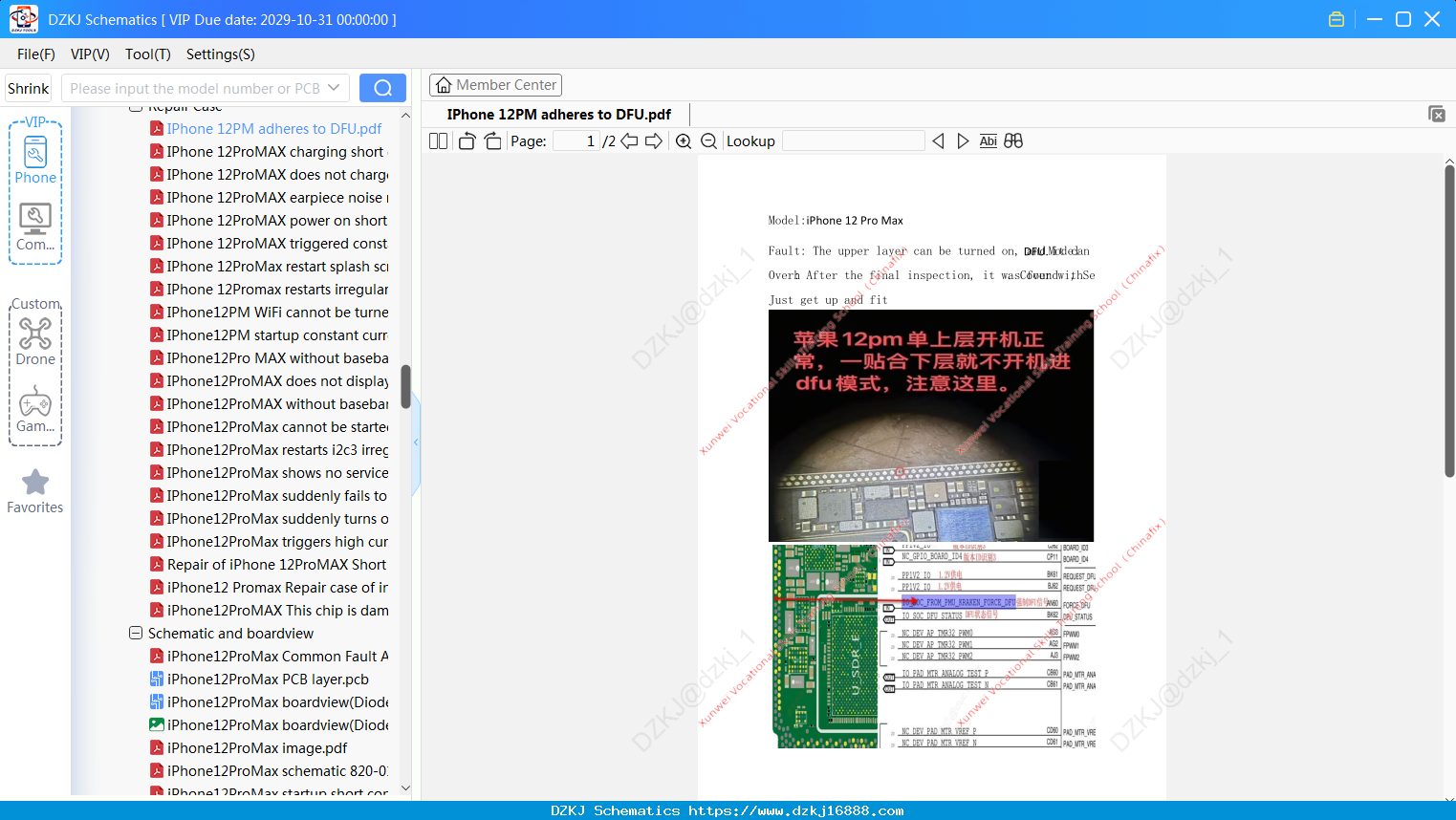Click the Page number field
The height and width of the screenshot is (820, 1456).
coord(576,141)
